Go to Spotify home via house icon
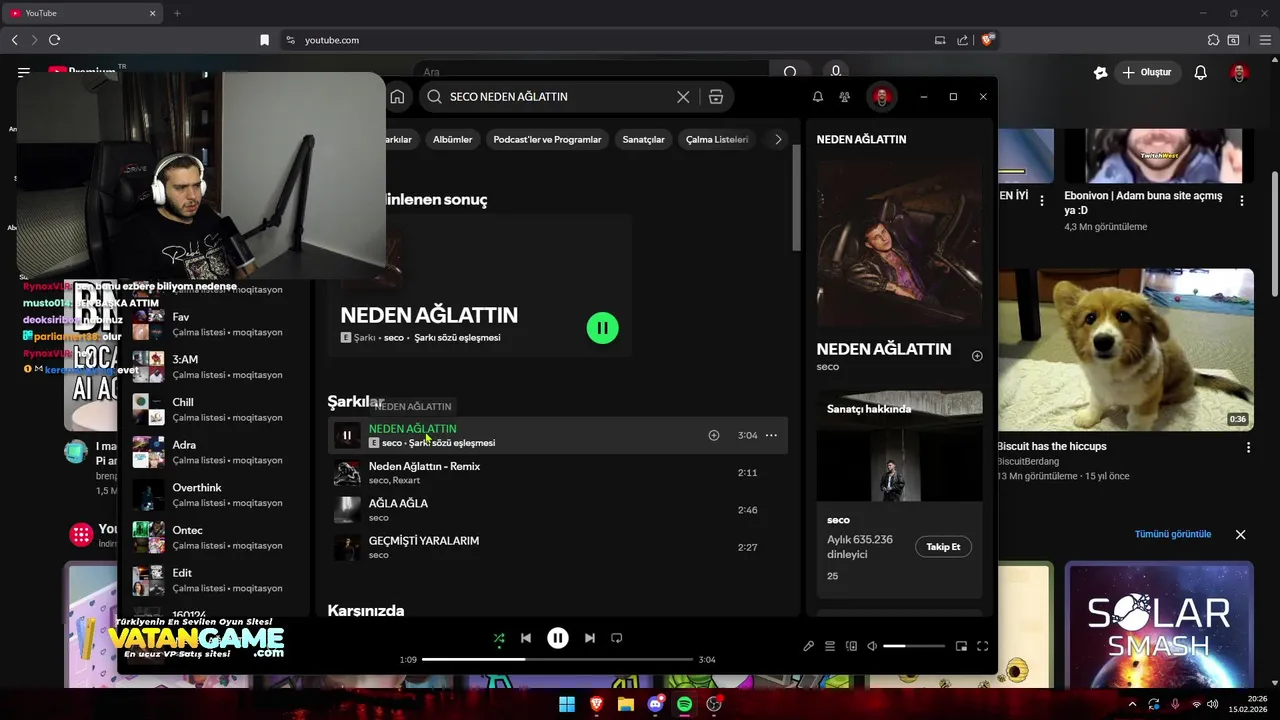This screenshot has width=1280, height=720. tap(397, 97)
